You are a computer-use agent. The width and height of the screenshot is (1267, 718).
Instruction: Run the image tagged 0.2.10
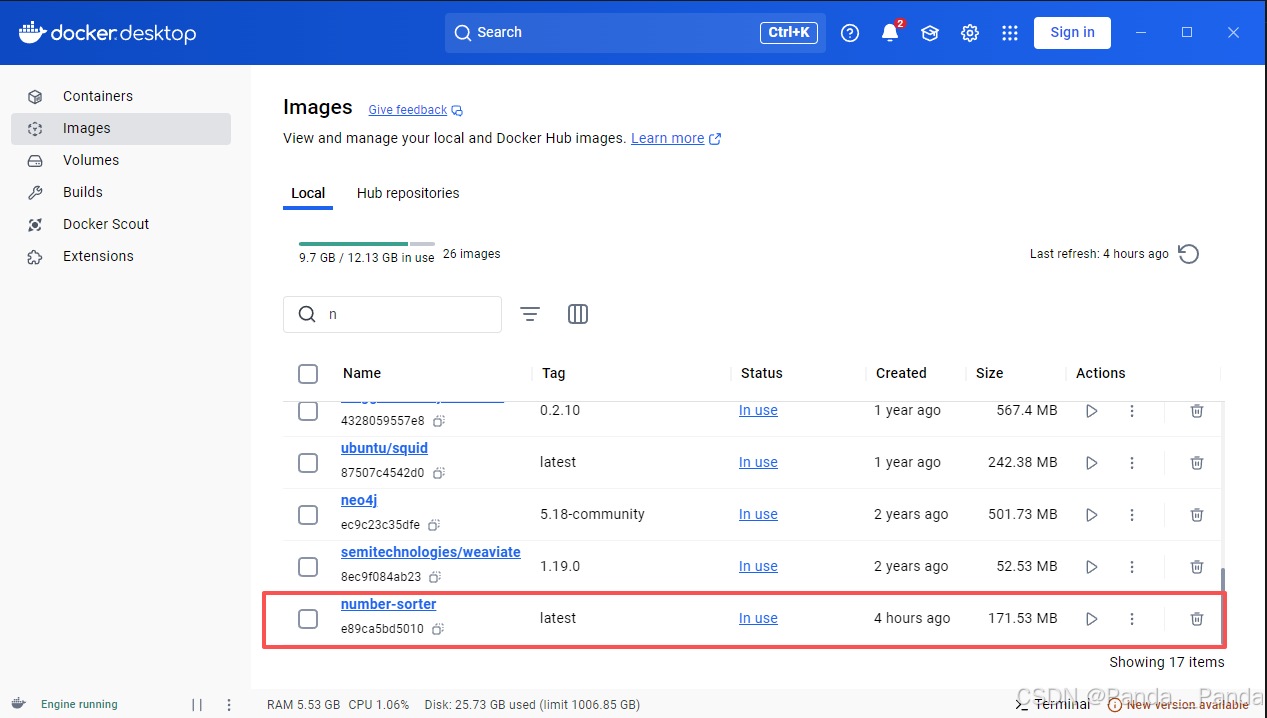tap(1092, 411)
